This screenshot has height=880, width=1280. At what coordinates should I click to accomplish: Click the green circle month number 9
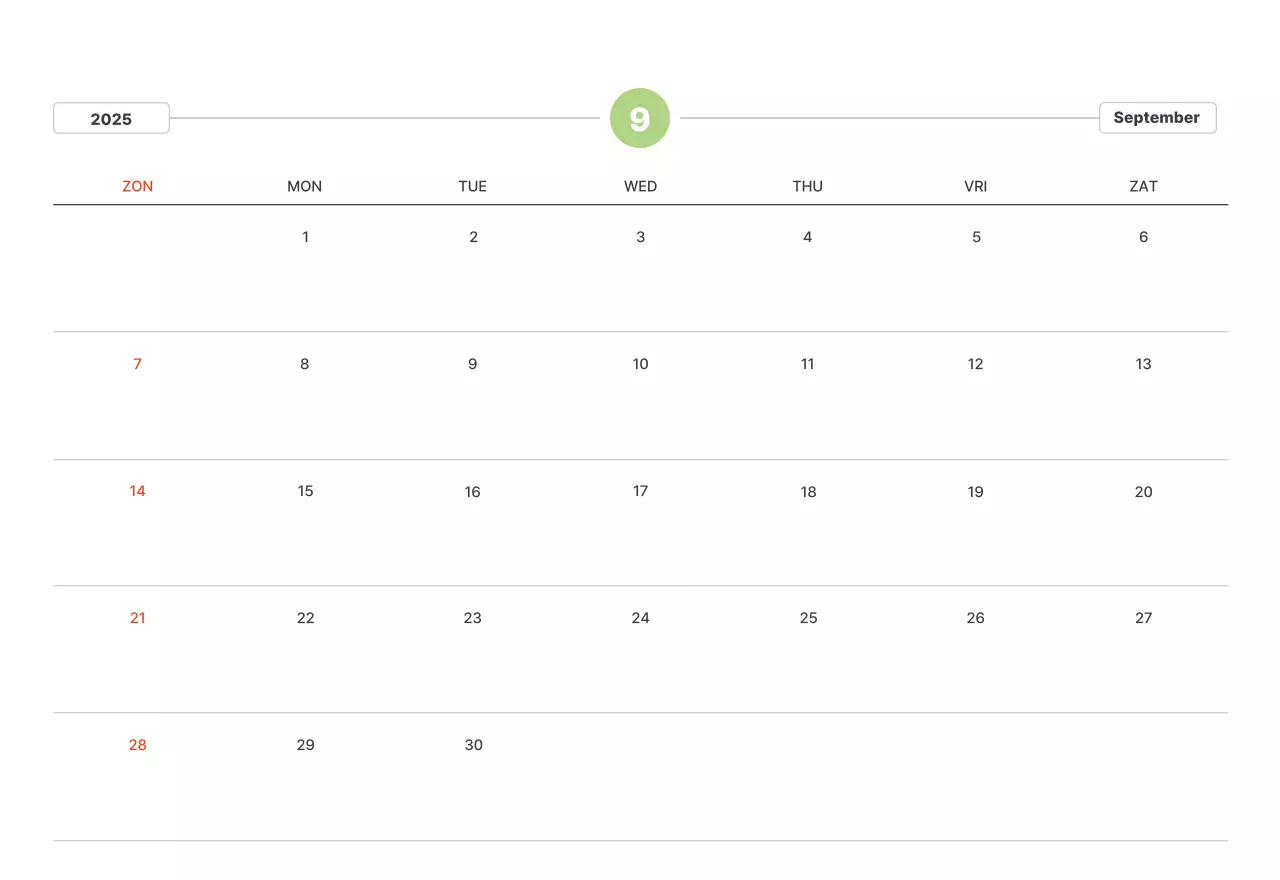[x=640, y=119]
